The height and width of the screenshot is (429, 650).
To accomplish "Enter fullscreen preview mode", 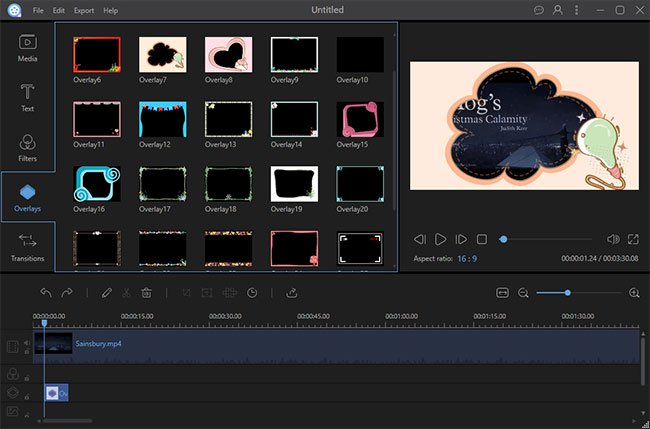I will [x=633, y=239].
